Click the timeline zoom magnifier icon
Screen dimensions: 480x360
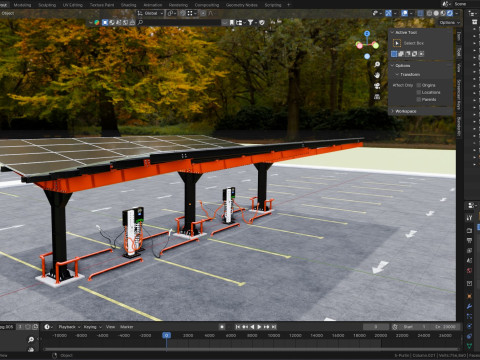point(31,339)
